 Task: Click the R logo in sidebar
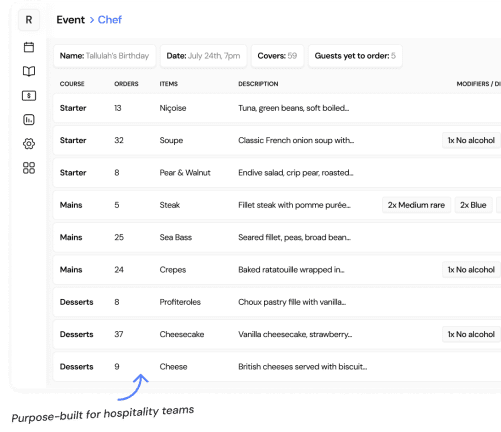click(29, 20)
